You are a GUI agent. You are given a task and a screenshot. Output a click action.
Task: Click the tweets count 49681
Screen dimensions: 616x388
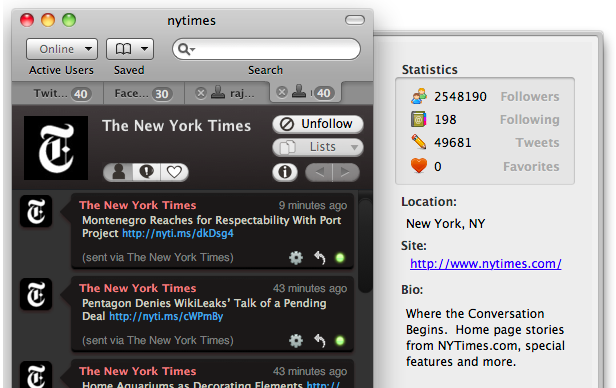click(453, 143)
